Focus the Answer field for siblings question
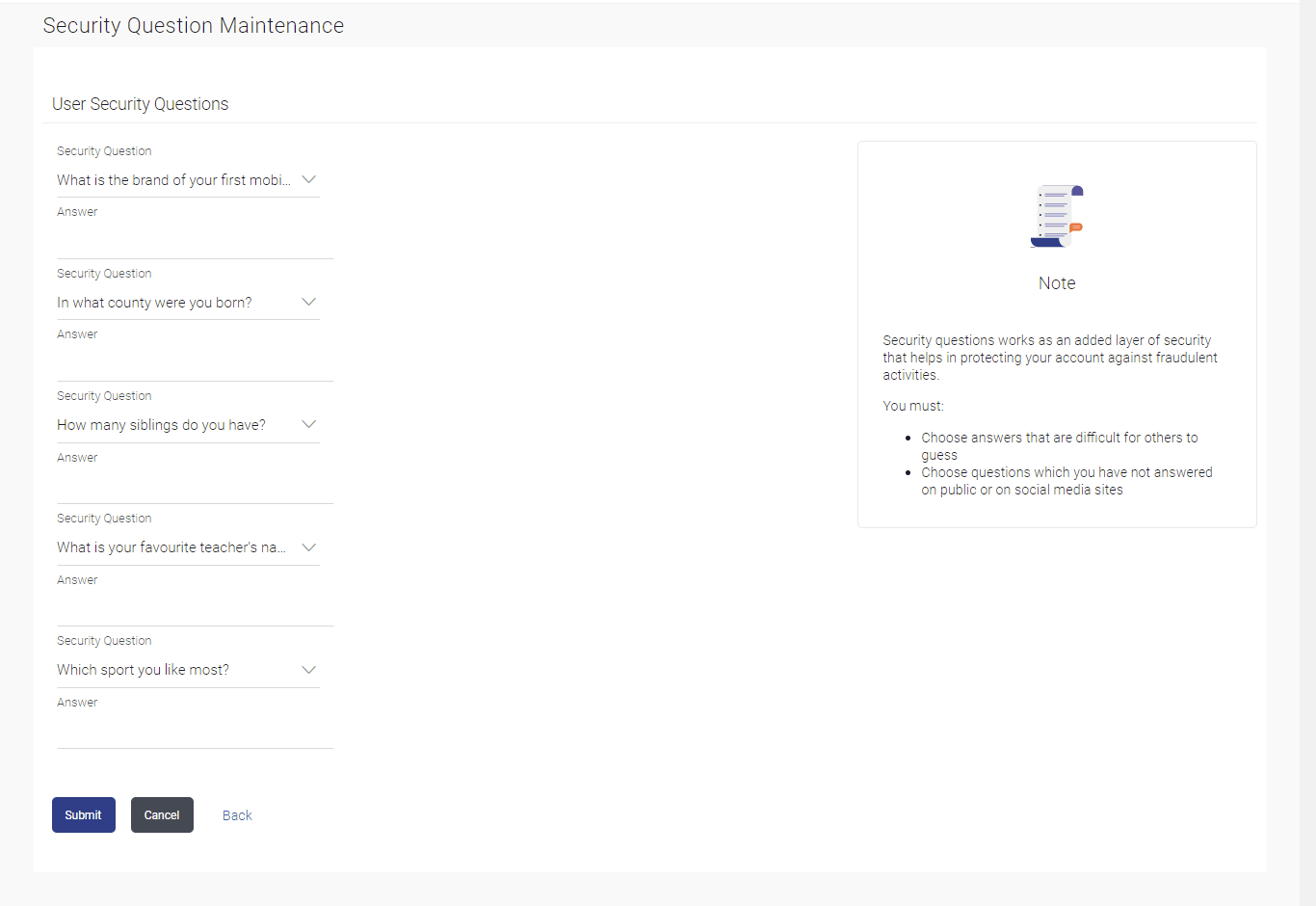Viewport: 1316px width, 906px height. pos(195,486)
